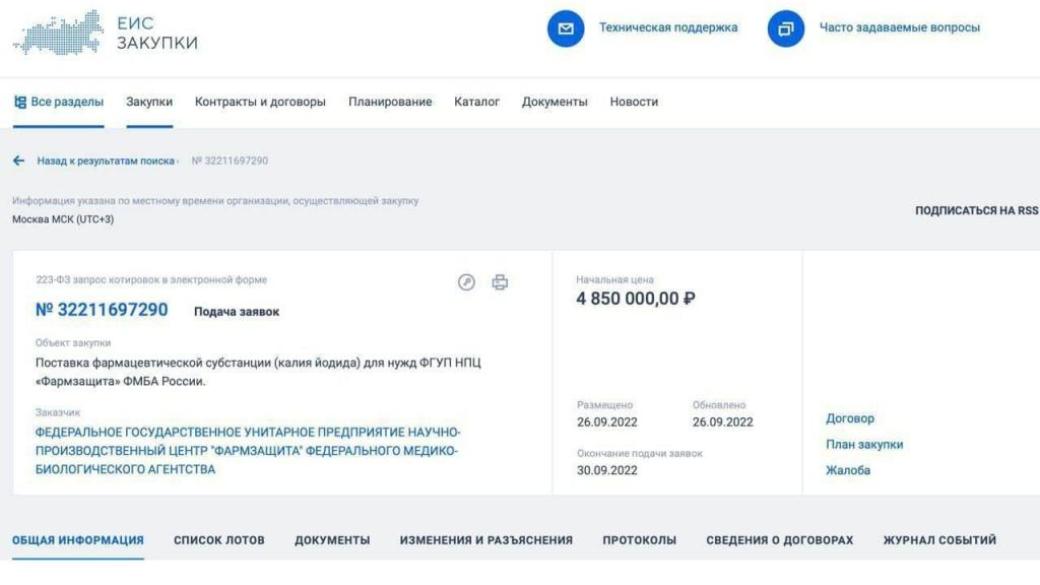
Task: Open procurement number 32211697290 link
Action: click(x=102, y=310)
